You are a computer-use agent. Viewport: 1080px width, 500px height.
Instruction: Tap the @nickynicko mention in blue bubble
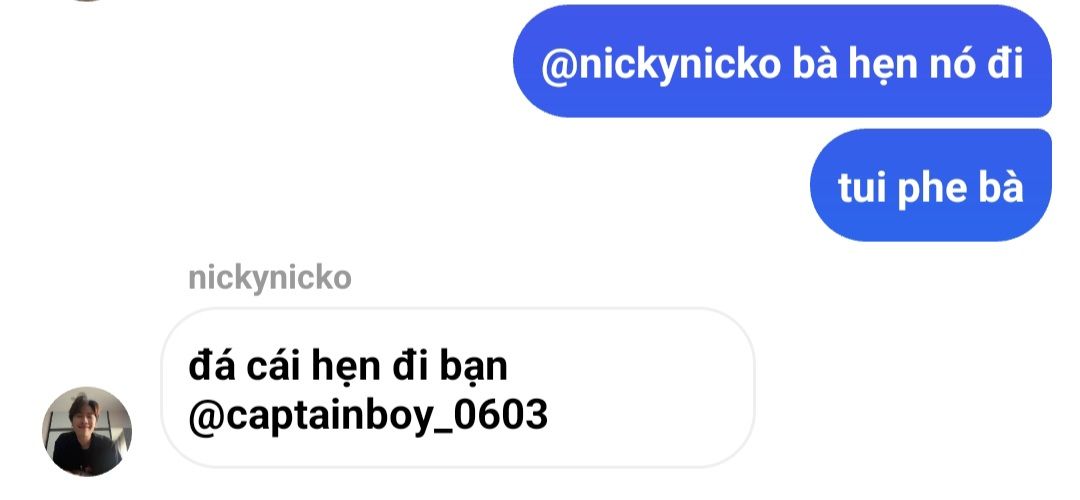point(661,65)
